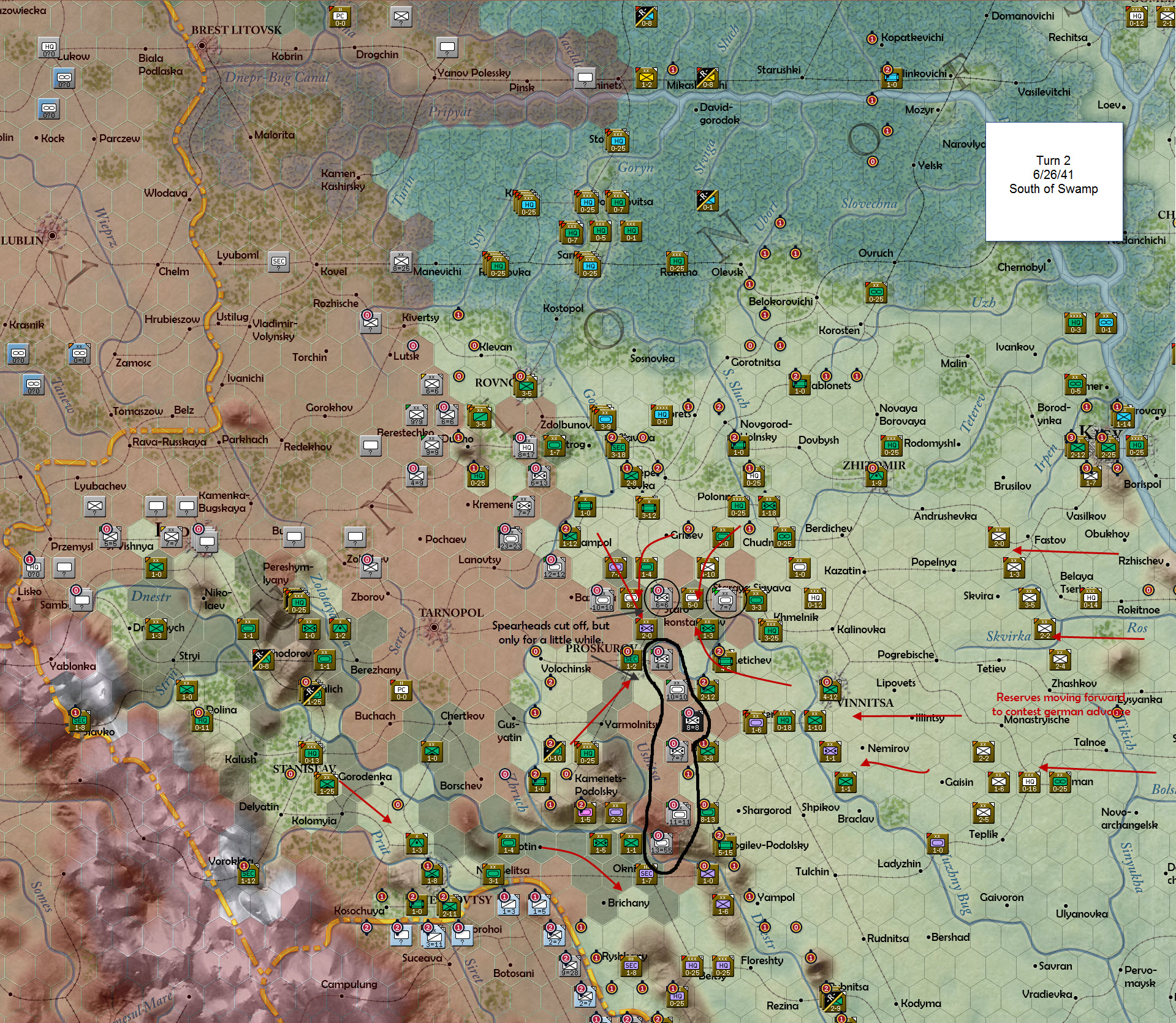This screenshot has height=1023, width=1176.
Task: Select the German SEC unit near Lyuboml
Action: [279, 263]
